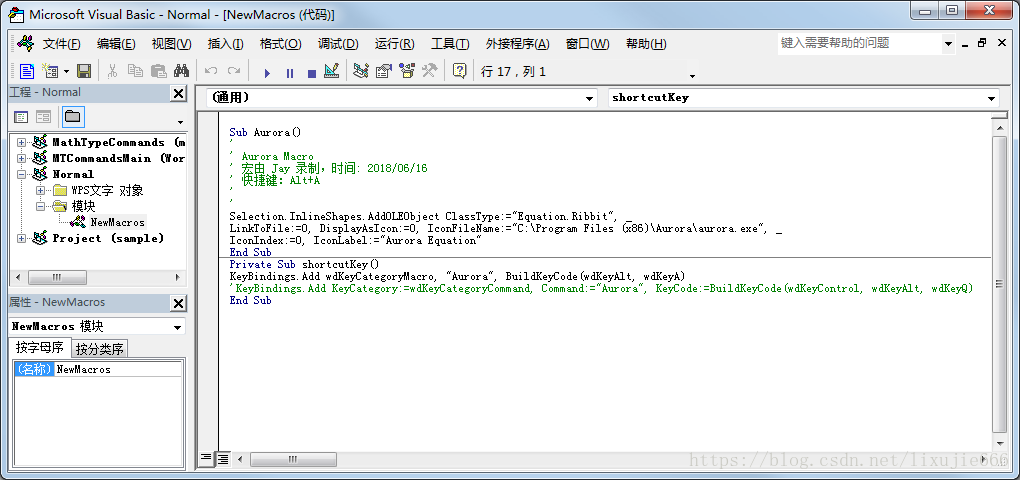1020x480 pixels.
Task: Open the Toolbox hammer-wrench icon
Action: [x=429, y=71]
